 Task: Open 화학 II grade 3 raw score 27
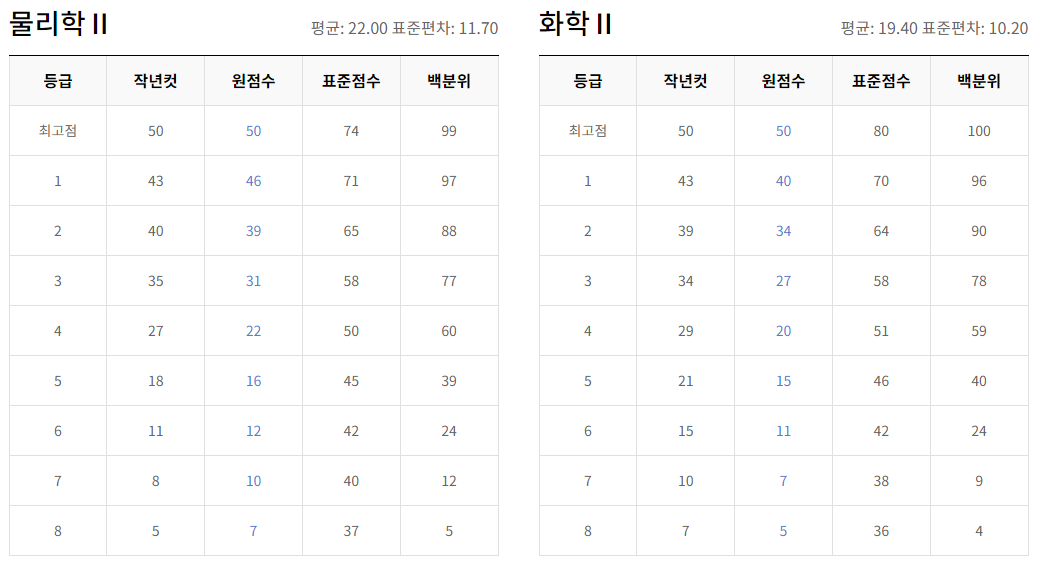[783, 281]
